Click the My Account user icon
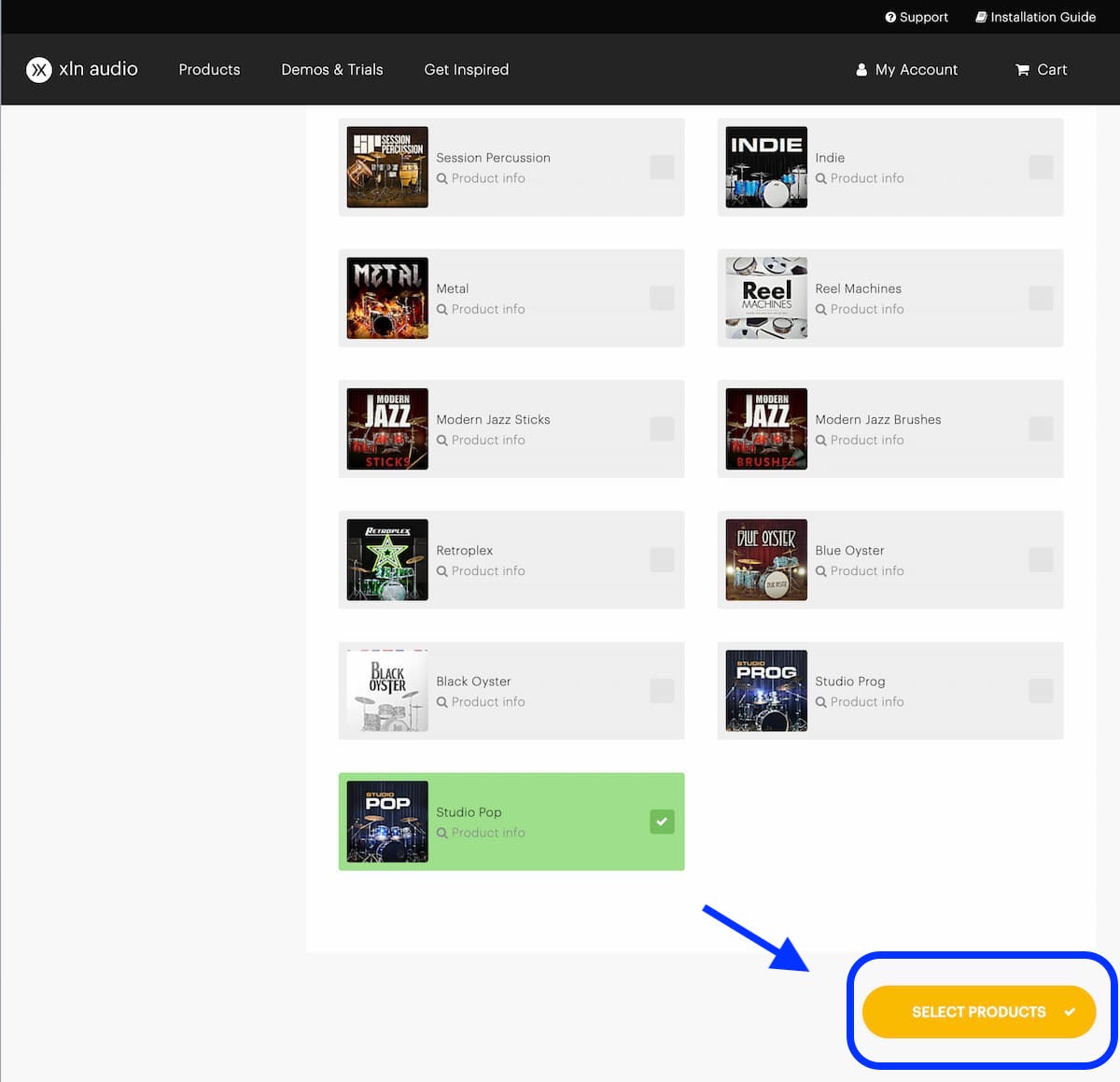This screenshot has height=1082, width=1120. [861, 70]
